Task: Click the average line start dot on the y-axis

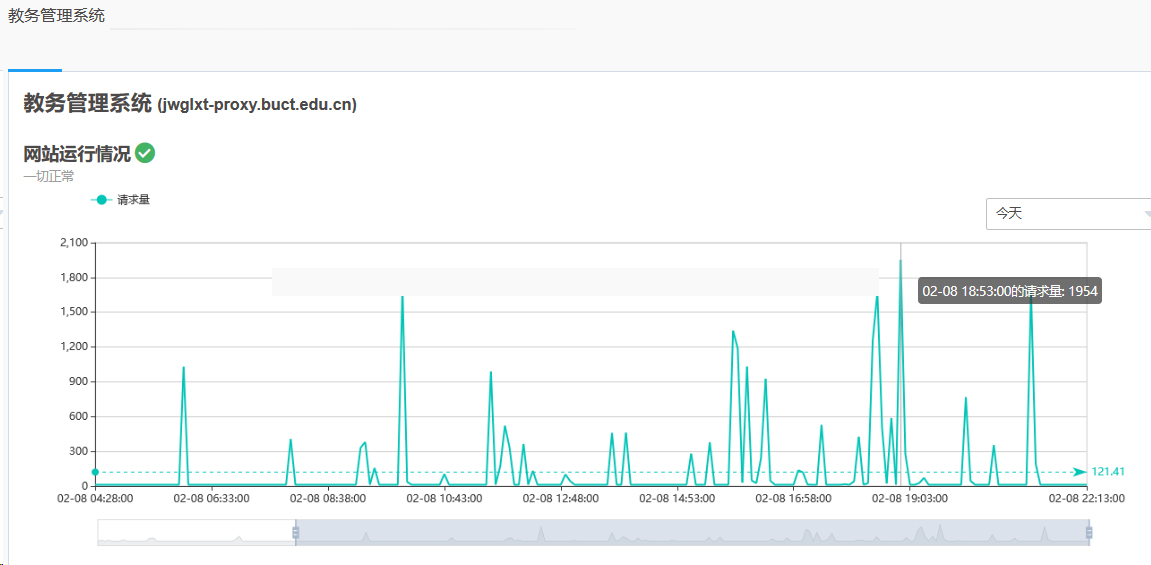Action: [95, 472]
